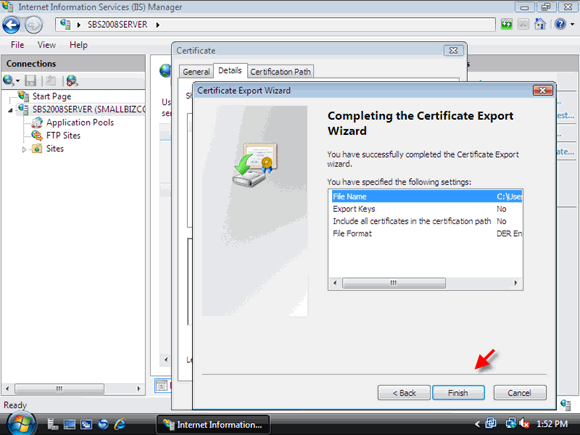Click the network tray icon
The height and width of the screenshot is (435, 580).
point(511,423)
